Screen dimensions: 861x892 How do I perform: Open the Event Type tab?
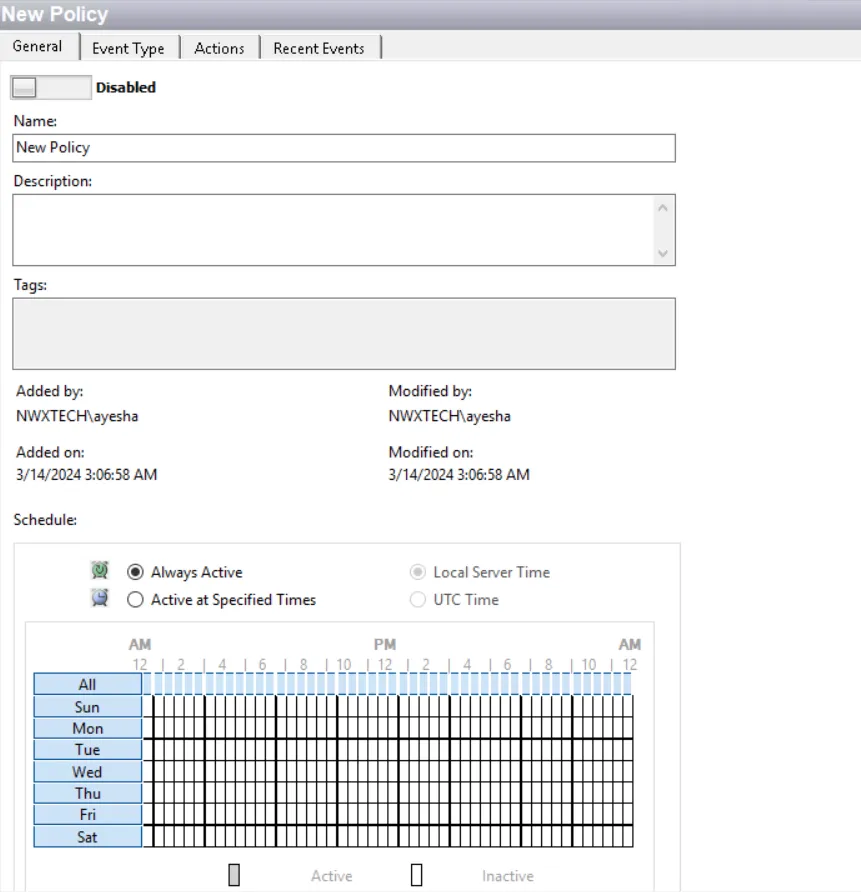pos(128,48)
